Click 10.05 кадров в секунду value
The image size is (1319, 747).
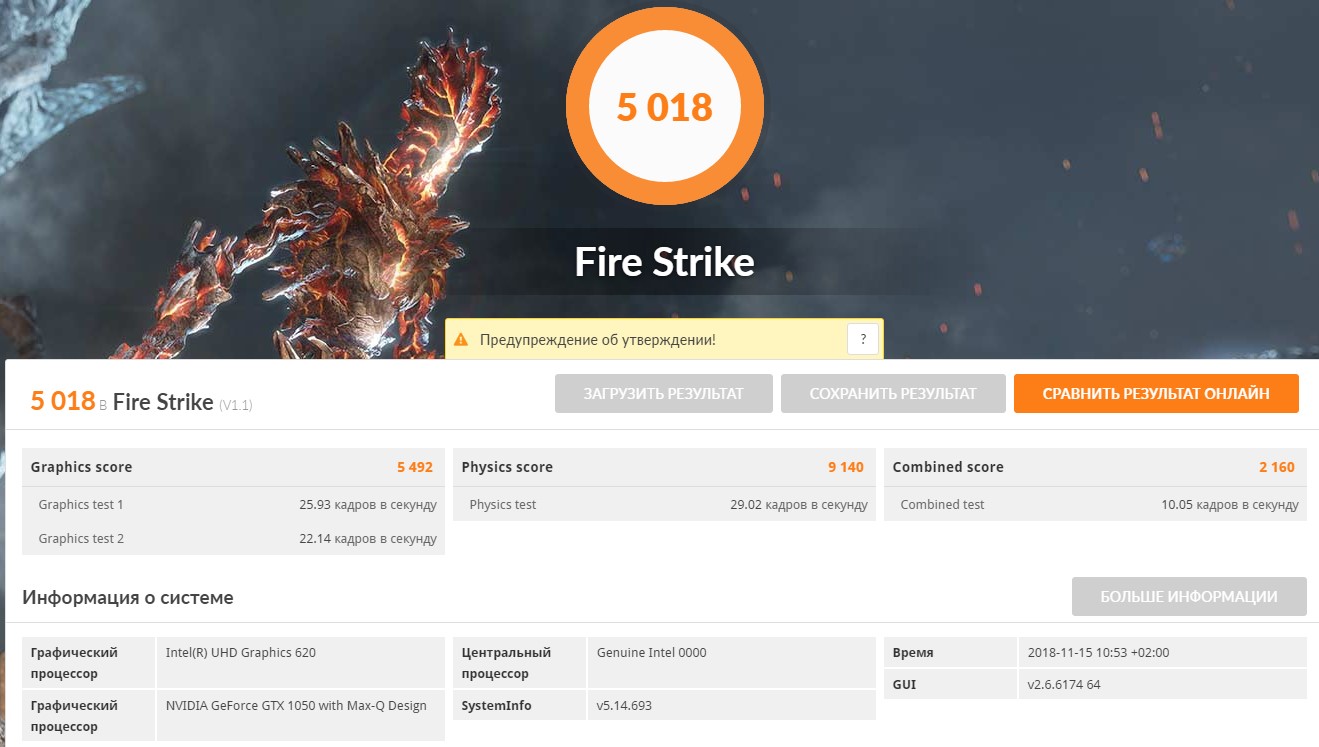[x=1230, y=505]
